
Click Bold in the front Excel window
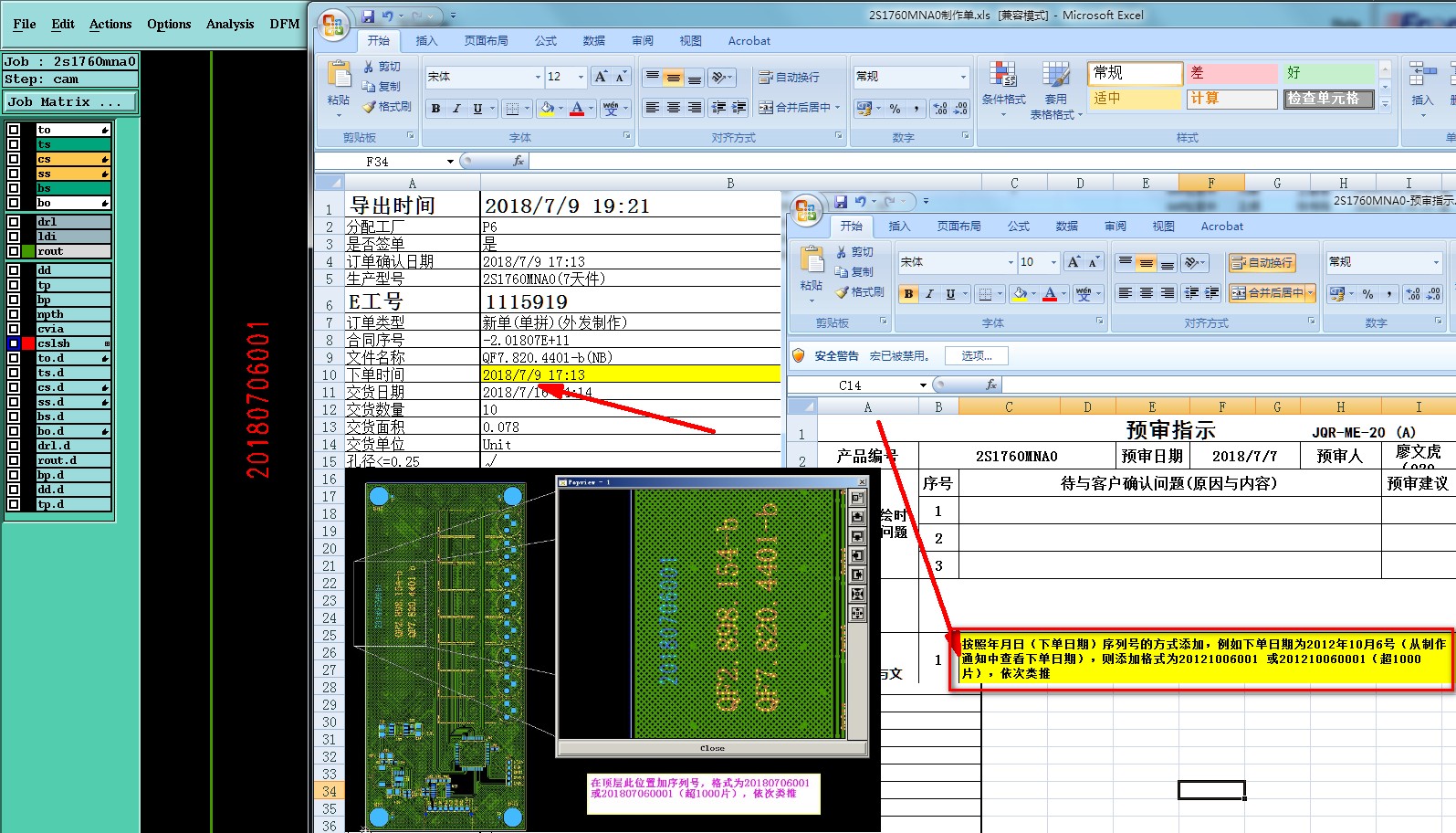click(908, 294)
